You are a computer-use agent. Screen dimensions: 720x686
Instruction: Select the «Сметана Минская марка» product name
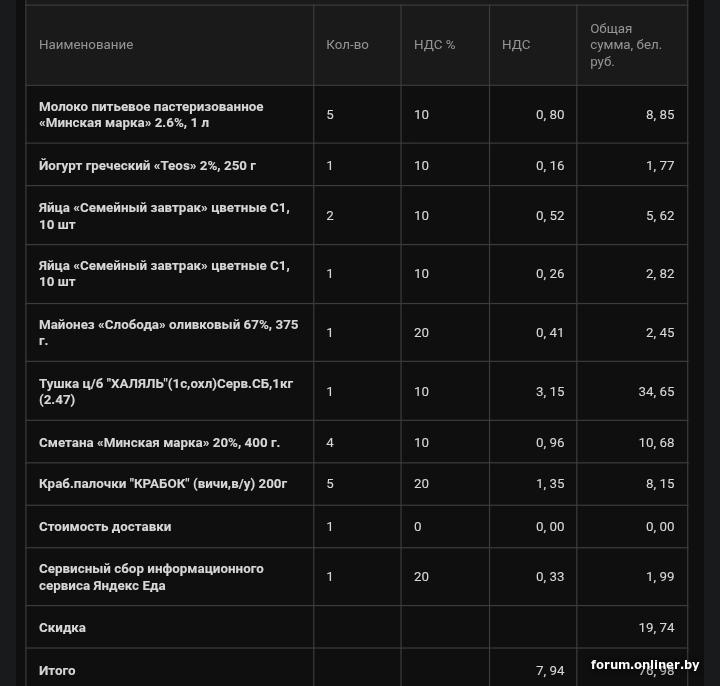coord(159,442)
